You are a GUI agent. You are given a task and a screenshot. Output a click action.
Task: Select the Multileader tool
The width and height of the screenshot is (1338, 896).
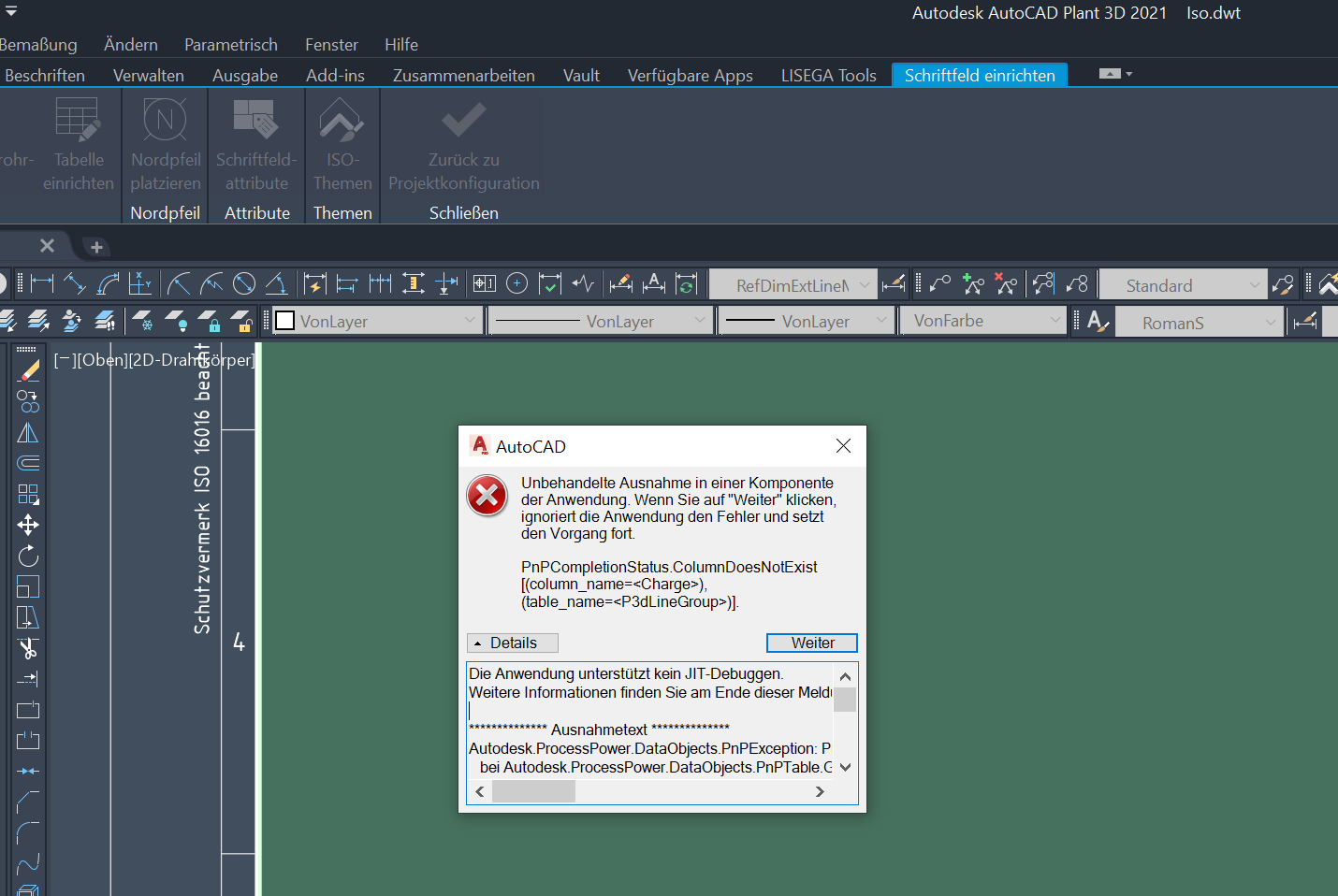click(x=940, y=283)
